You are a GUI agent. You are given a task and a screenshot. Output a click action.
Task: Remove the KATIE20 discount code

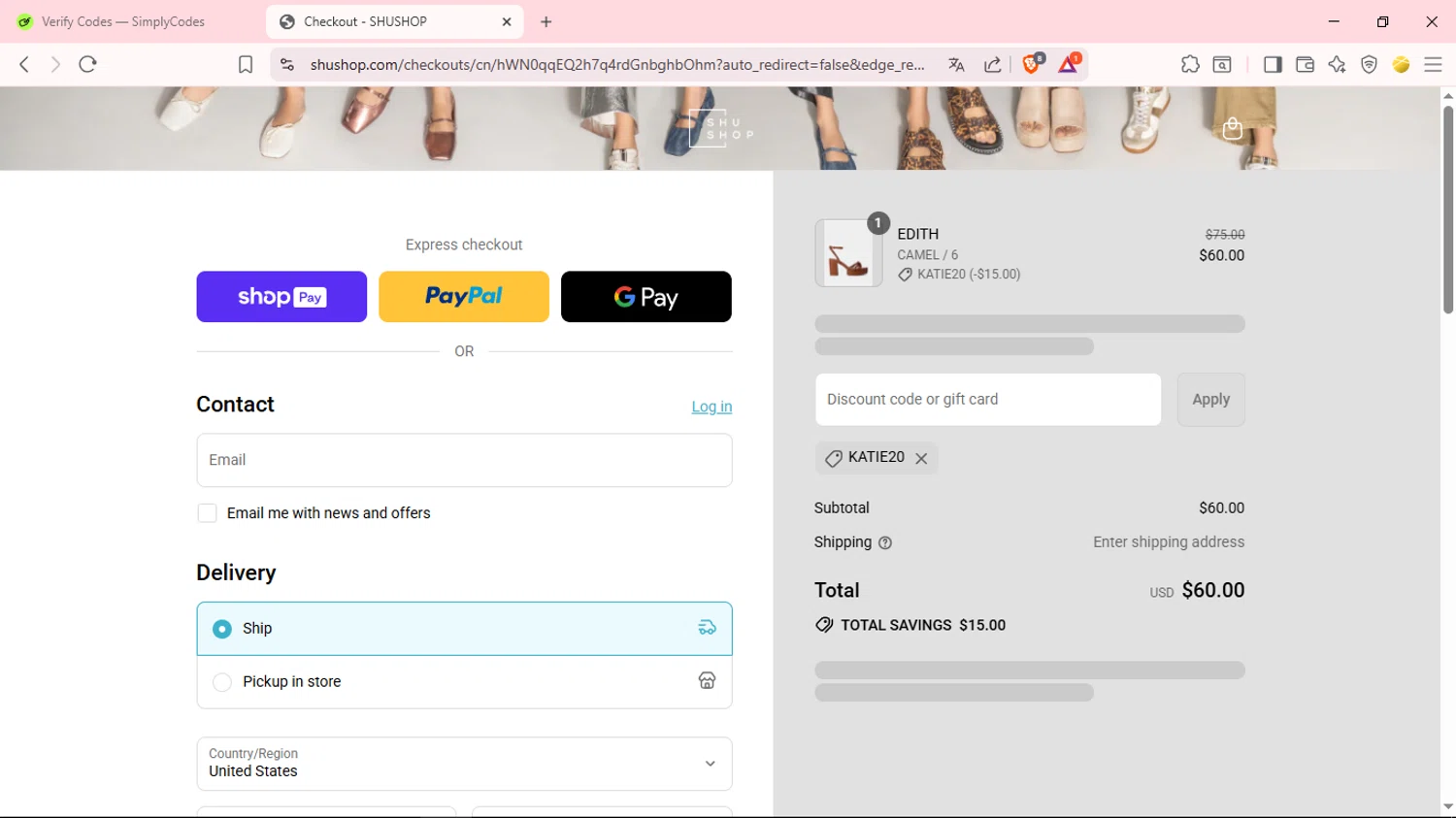coord(921,458)
